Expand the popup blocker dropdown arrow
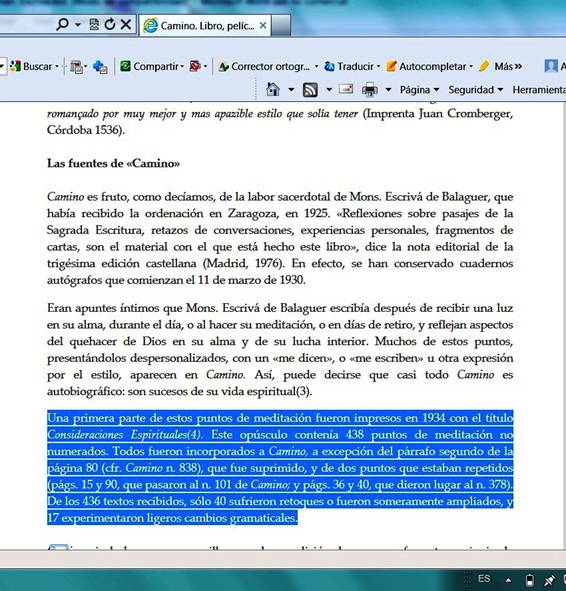 click(205, 67)
